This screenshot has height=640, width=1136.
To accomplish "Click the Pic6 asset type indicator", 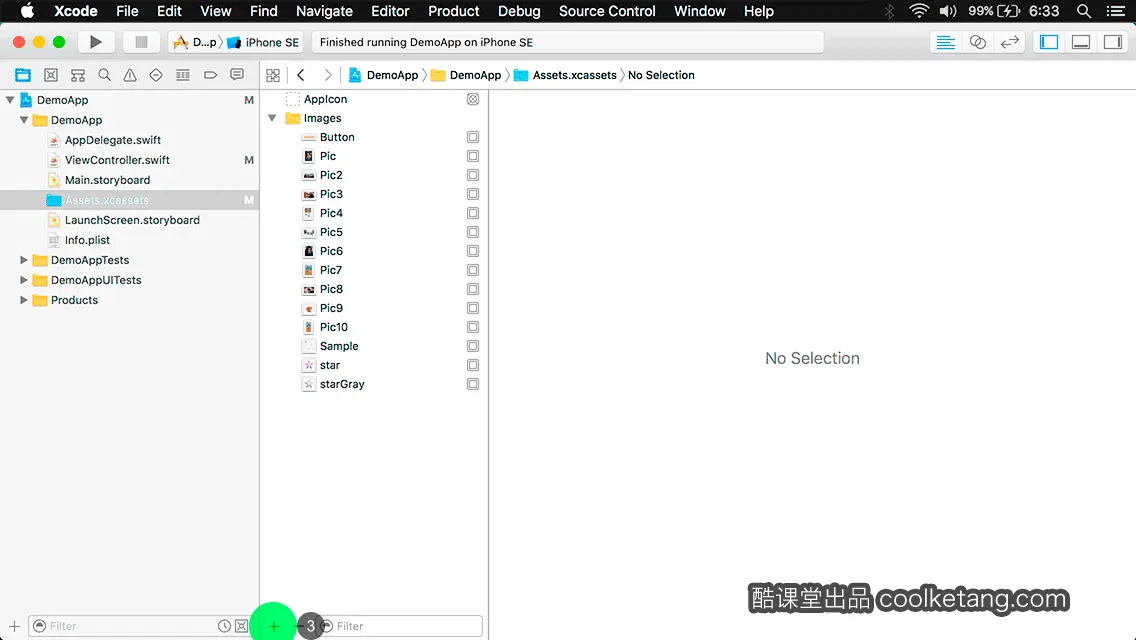I will [473, 251].
